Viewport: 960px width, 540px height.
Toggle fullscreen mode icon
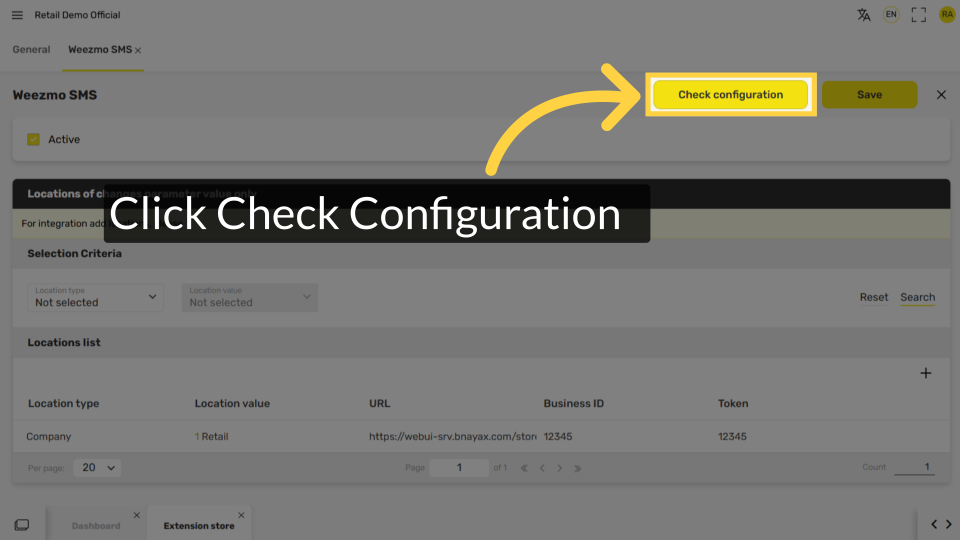pos(918,15)
